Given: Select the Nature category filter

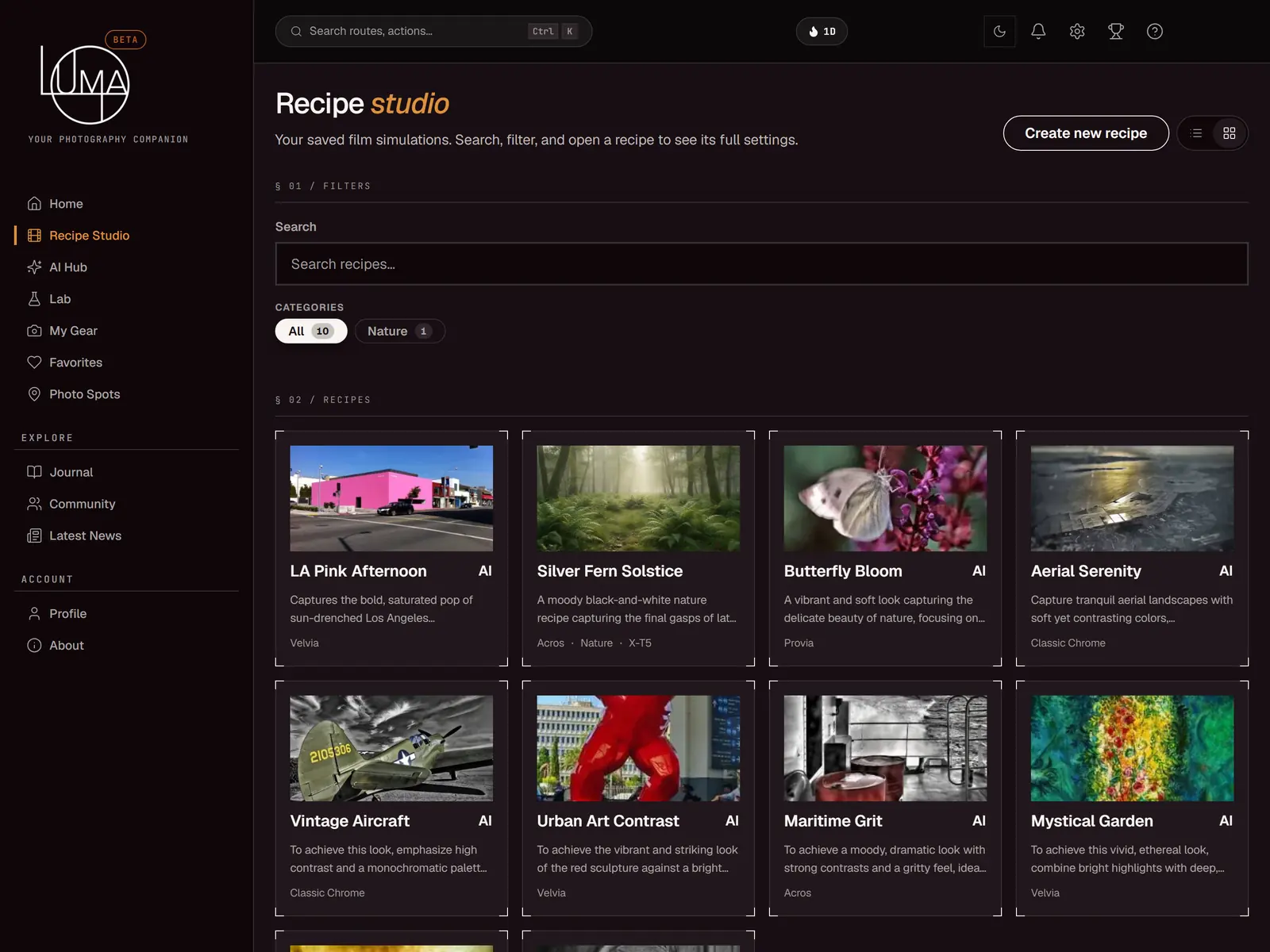Looking at the screenshot, I should click(400, 331).
